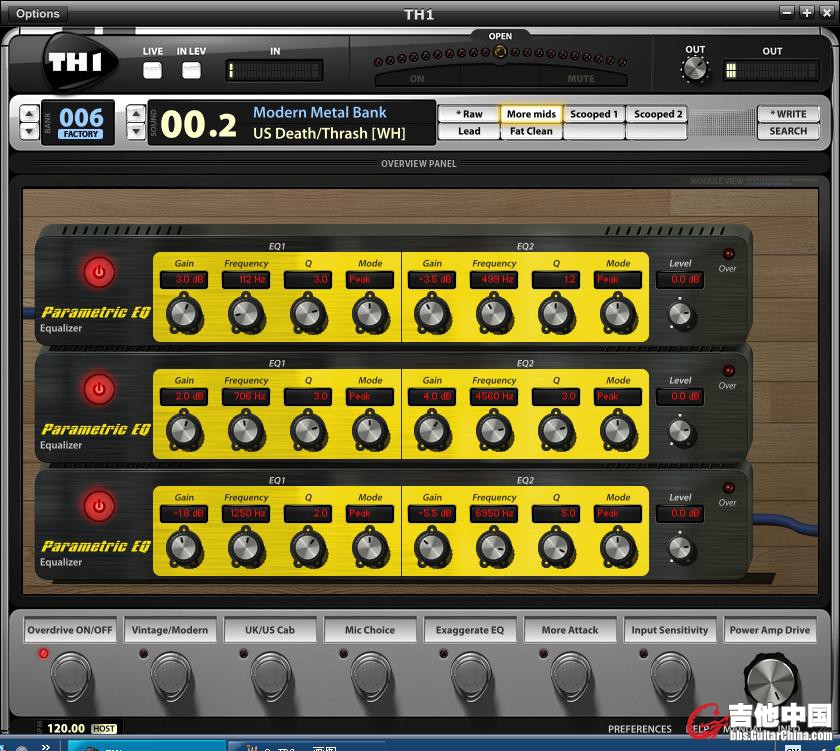Click the TH1 guitar pick logo
840x751 pixels.
[x=79, y=63]
